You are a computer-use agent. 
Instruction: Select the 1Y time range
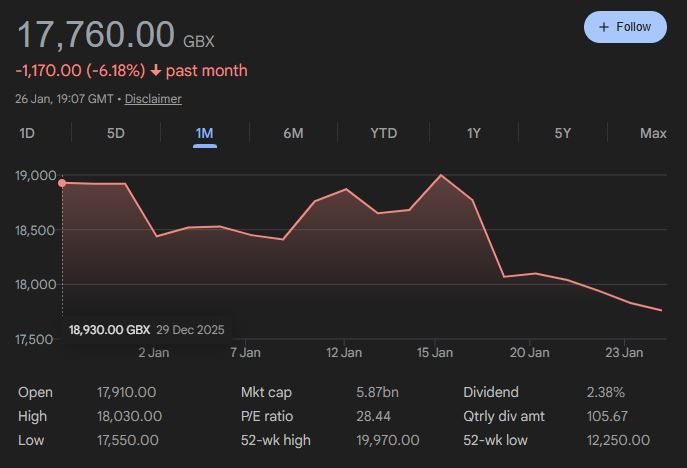tap(474, 133)
